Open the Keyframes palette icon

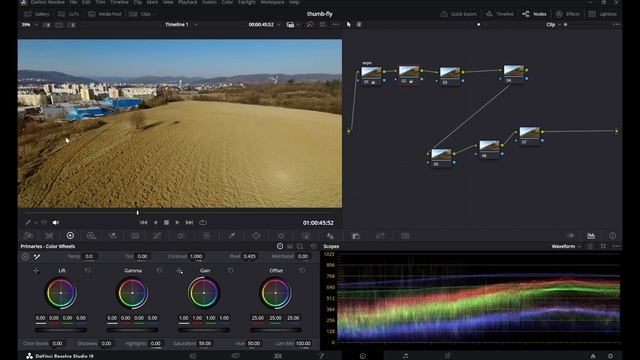pyautogui.click(x=570, y=236)
